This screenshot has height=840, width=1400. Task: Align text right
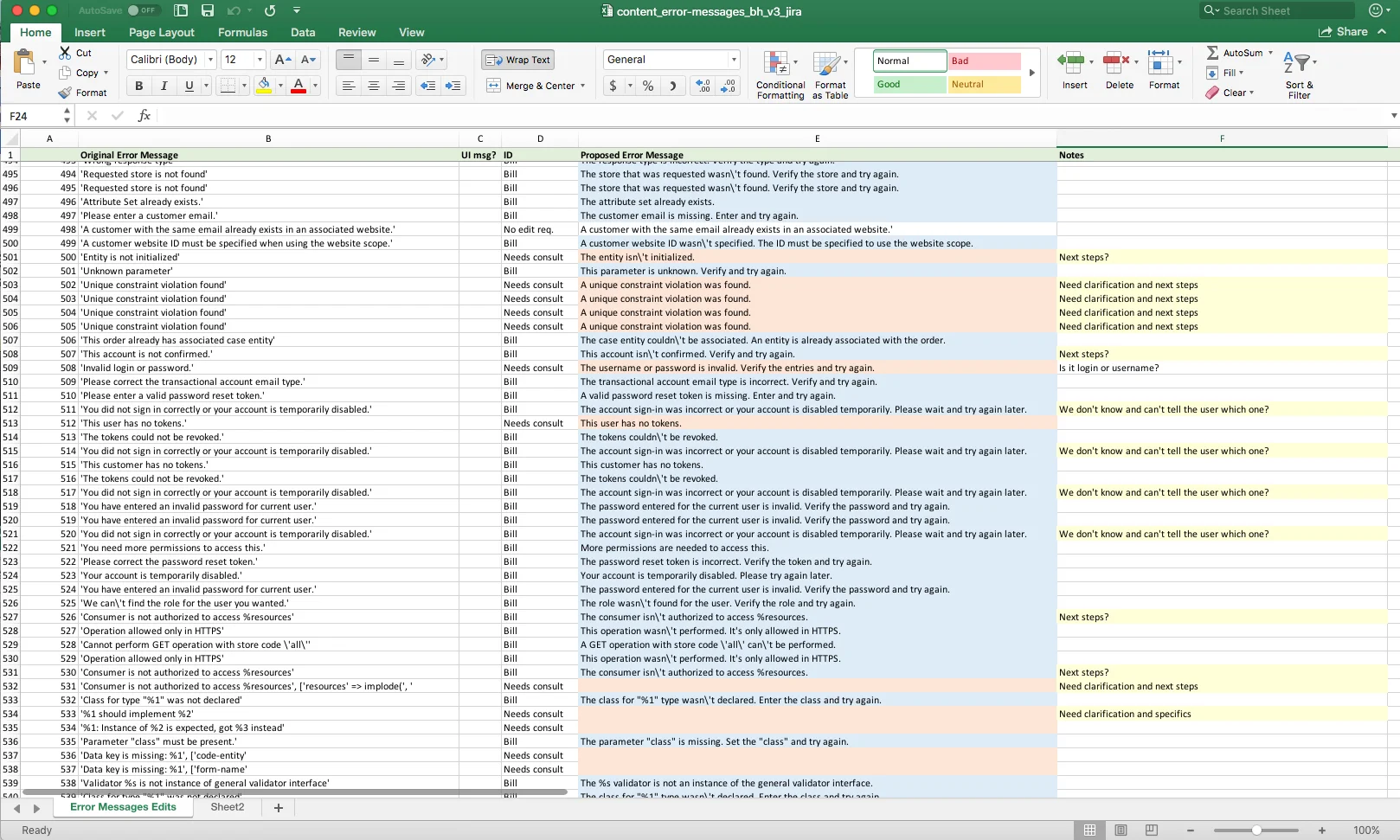399,86
